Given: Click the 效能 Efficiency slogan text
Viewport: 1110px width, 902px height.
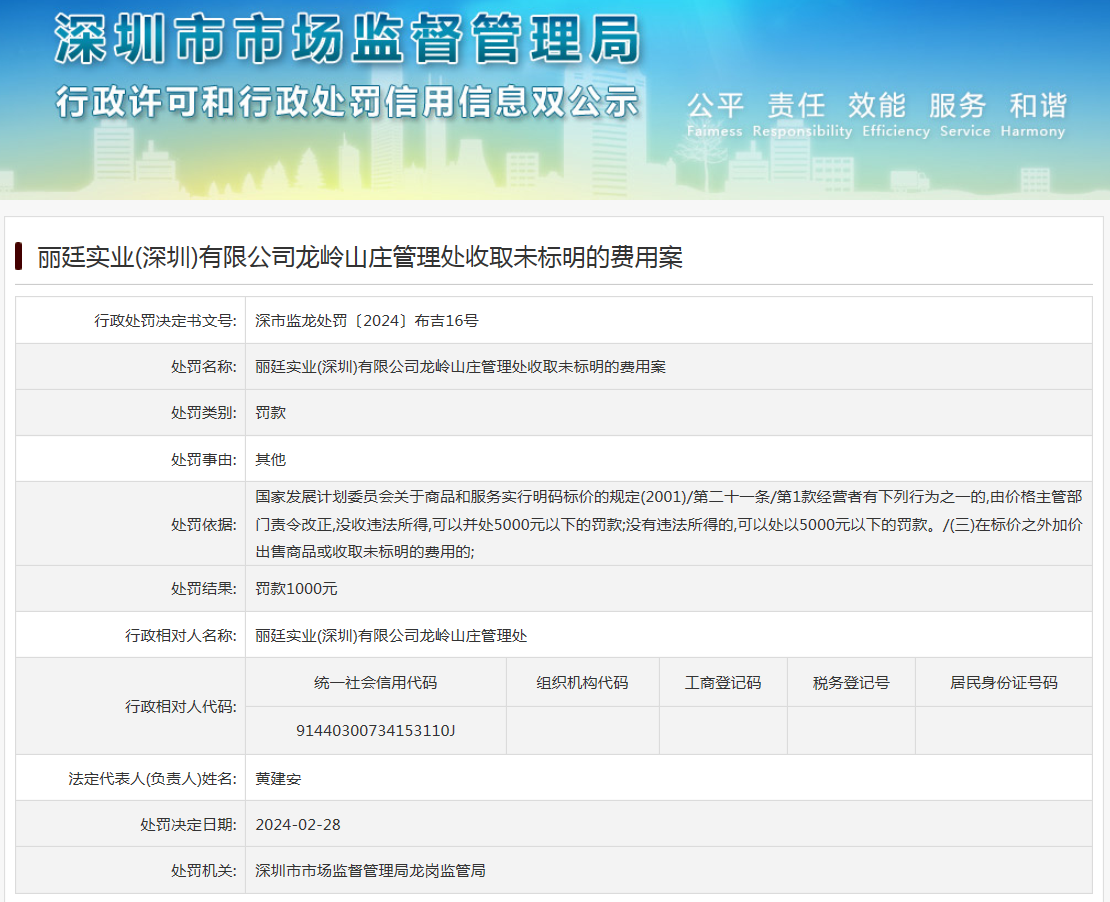Looking at the screenshot, I should [x=896, y=115].
